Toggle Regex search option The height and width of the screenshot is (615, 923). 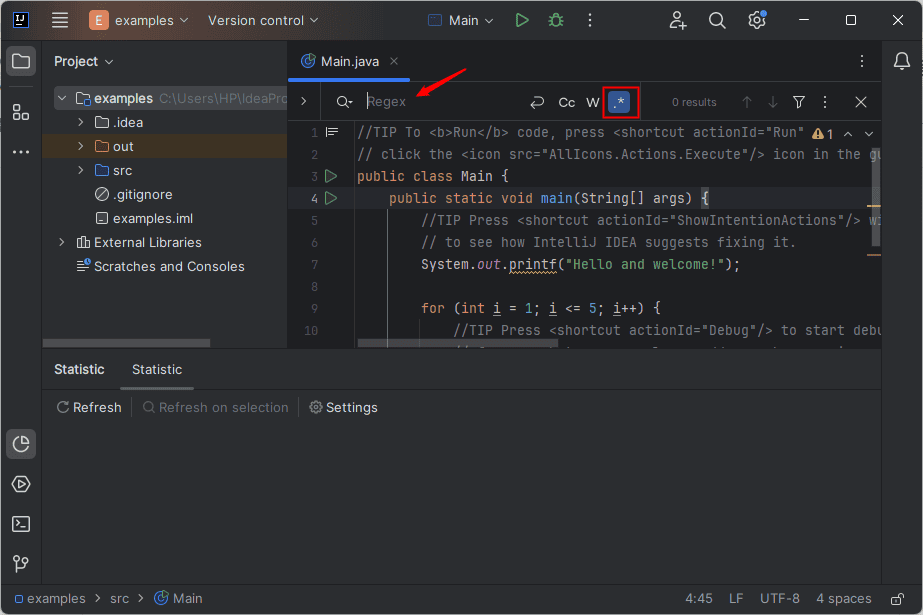619,102
